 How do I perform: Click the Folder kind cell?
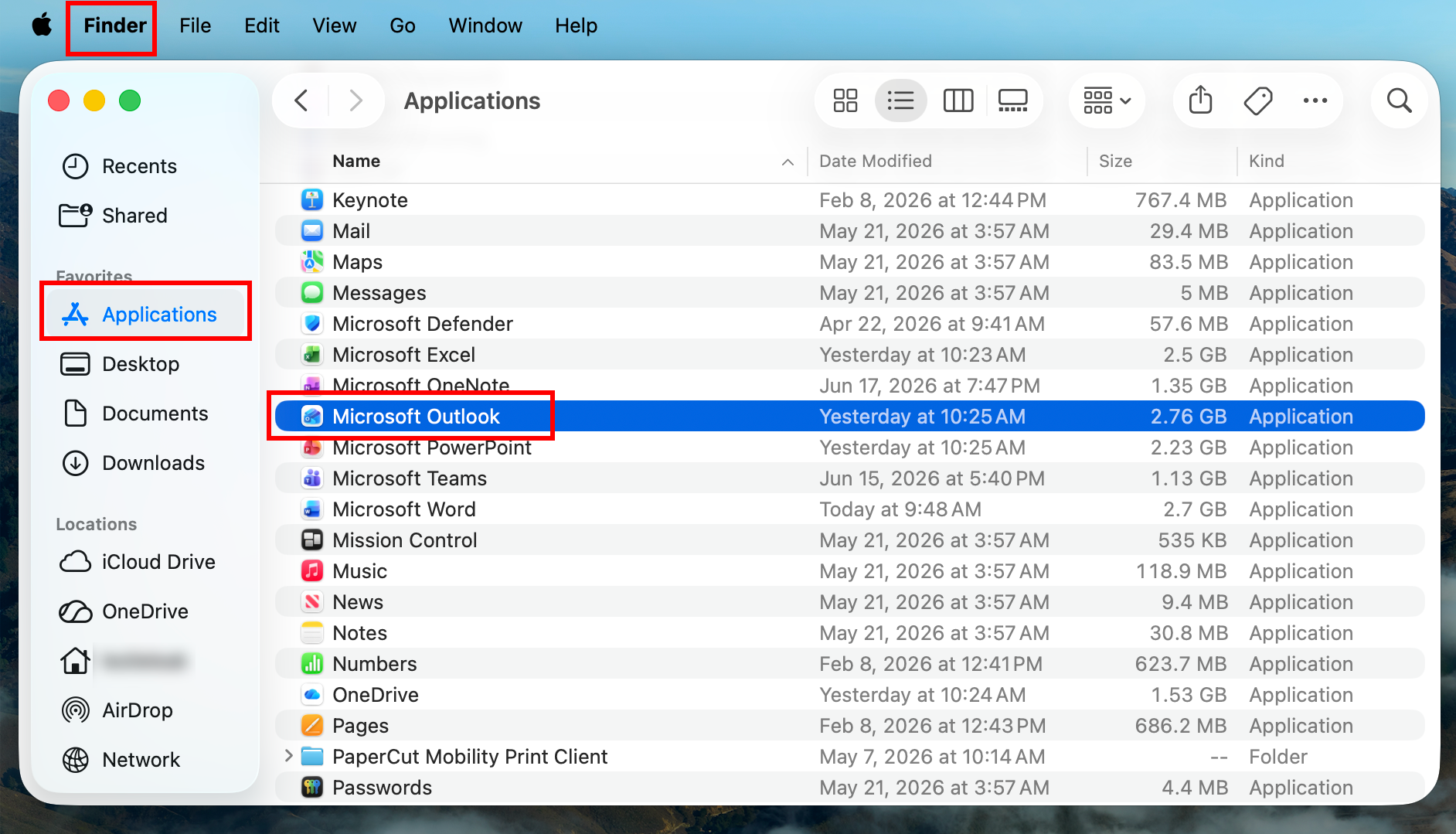tap(1278, 757)
